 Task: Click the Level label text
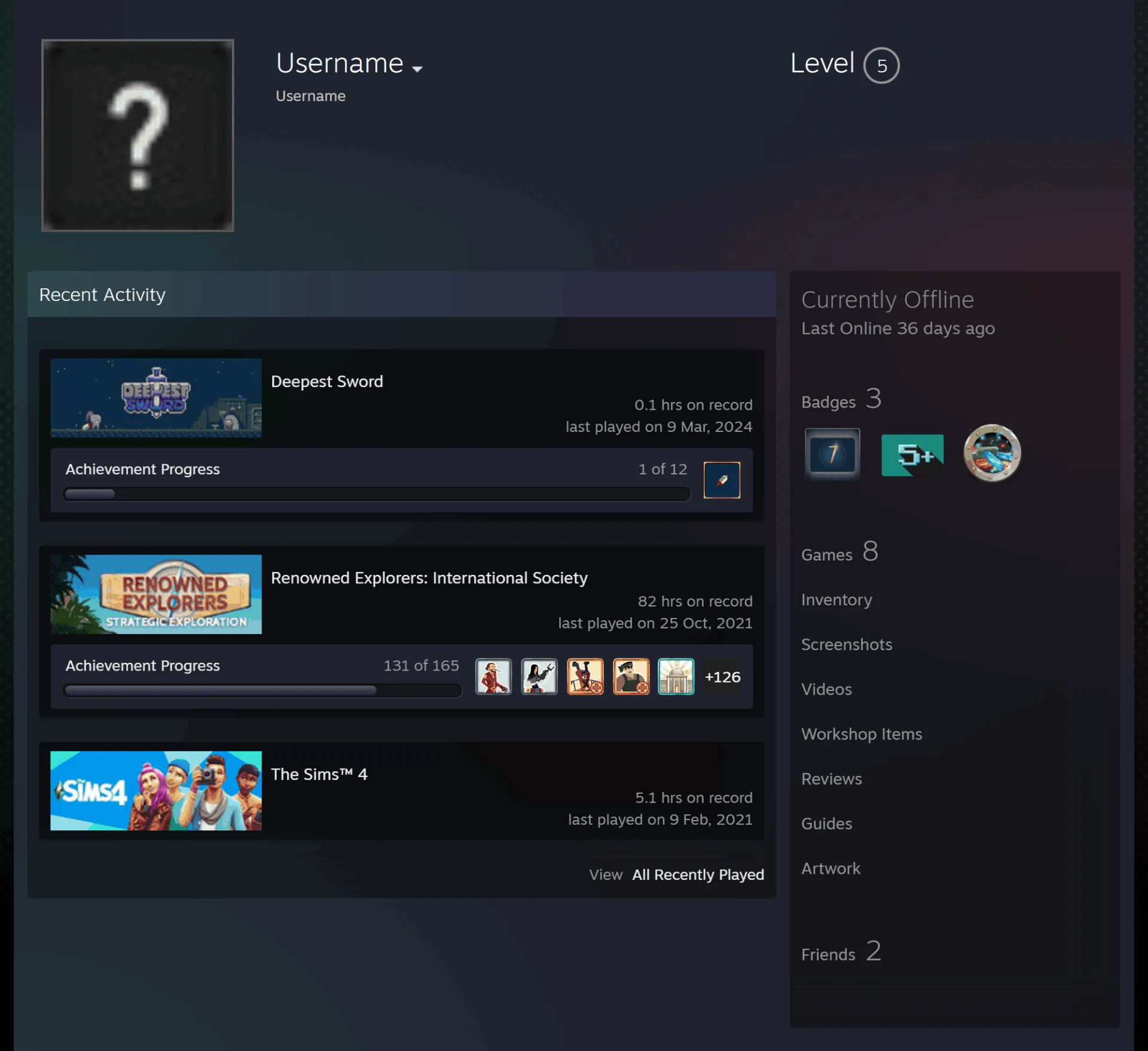point(822,63)
